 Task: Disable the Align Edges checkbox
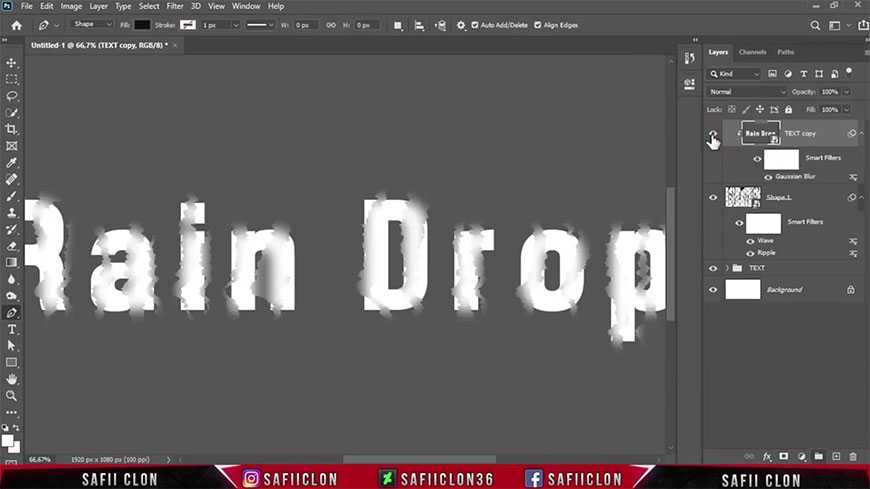538,24
